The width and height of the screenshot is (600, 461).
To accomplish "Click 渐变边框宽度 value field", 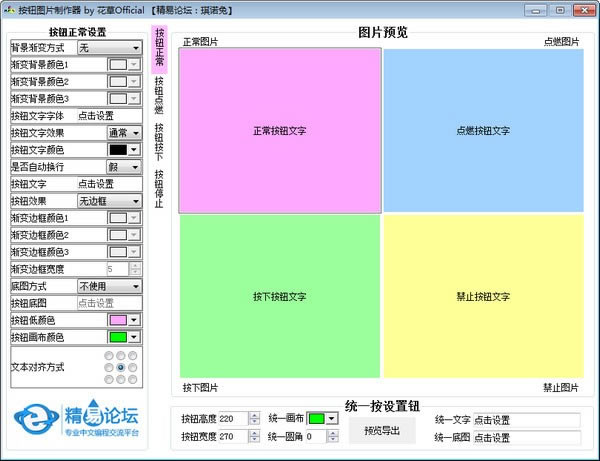I will [118, 269].
